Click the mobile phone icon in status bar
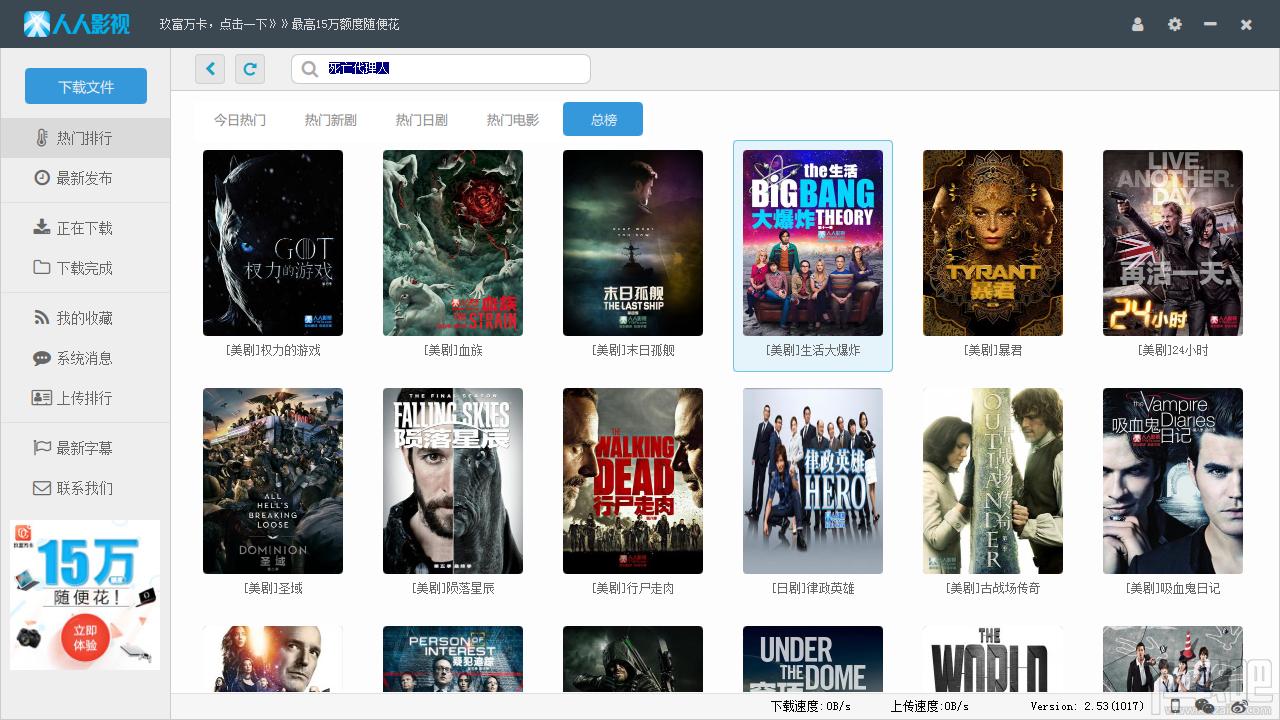This screenshot has height=720, width=1280. point(1175,706)
